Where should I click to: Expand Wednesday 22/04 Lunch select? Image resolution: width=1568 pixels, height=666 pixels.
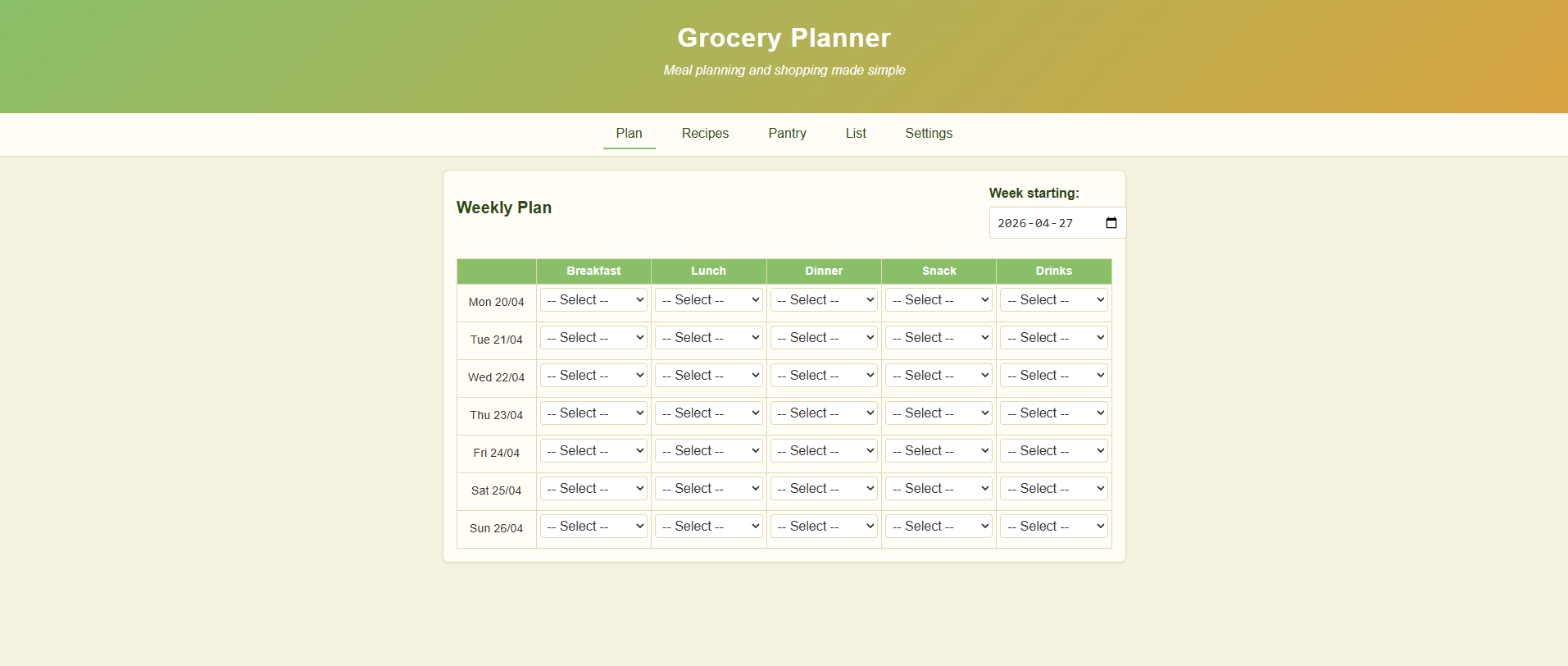pyautogui.click(x=709, y=376)
